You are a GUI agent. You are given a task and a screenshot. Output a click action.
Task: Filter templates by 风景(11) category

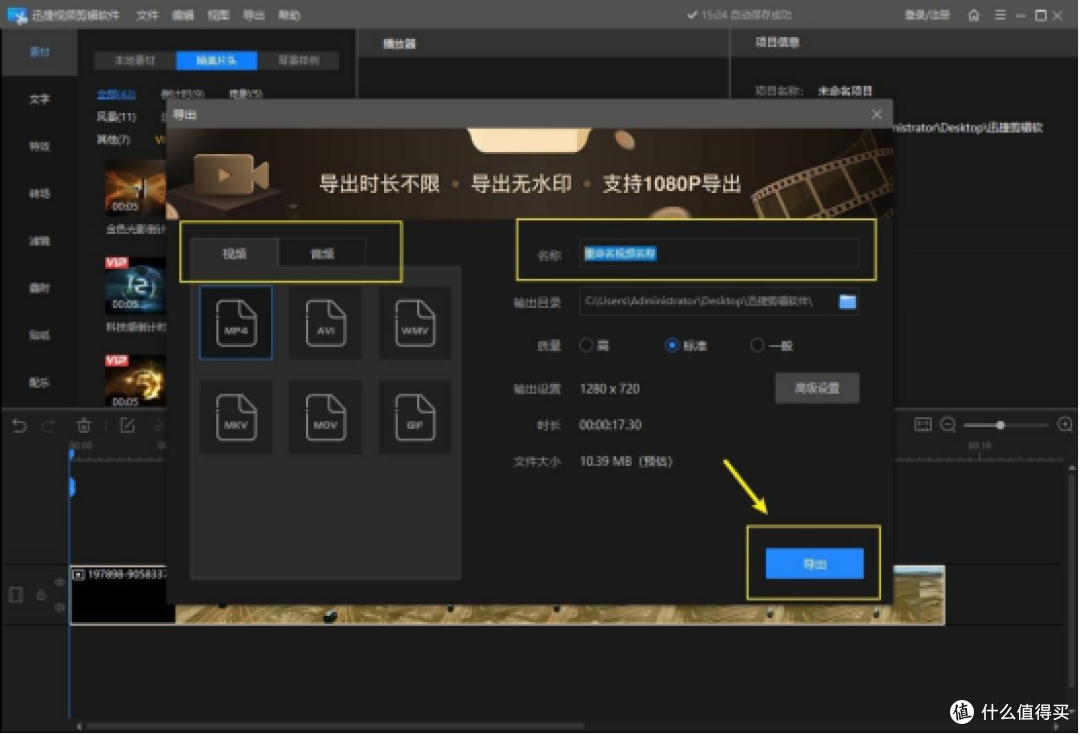pos(116,116)
